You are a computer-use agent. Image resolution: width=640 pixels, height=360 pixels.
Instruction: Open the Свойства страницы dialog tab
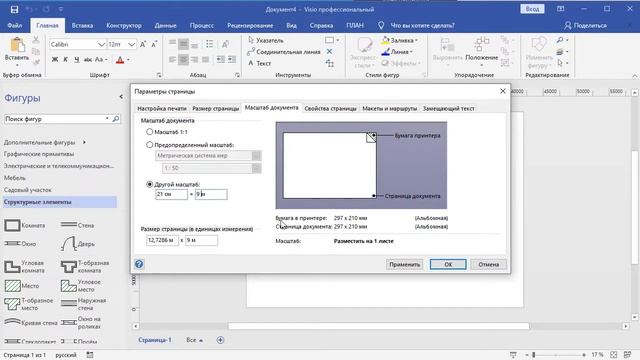click(330, 109)
